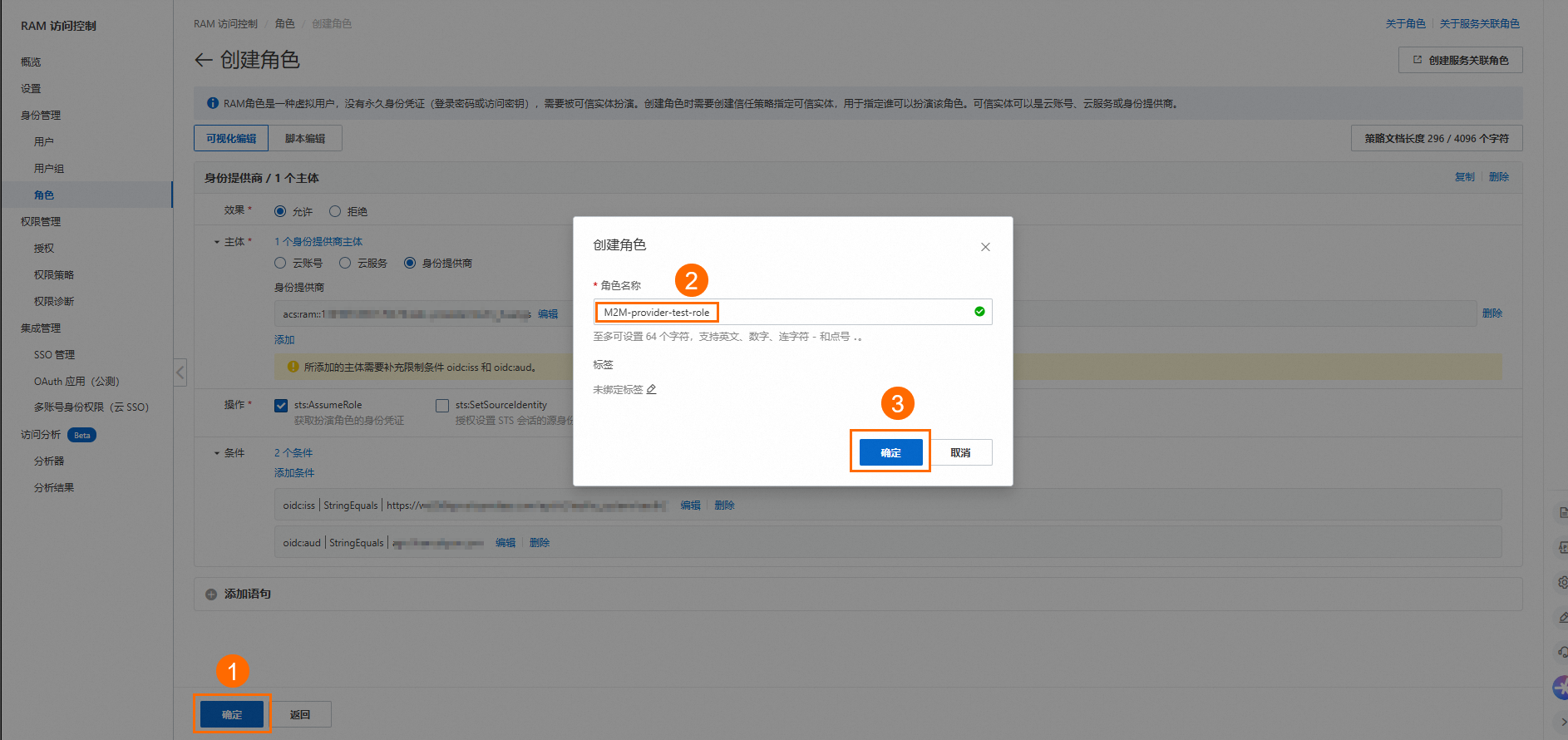The image size is (1568, 740).
Task: Open 角色 in the sidebar
Action: pyautogui.click(x=44, y=195)
